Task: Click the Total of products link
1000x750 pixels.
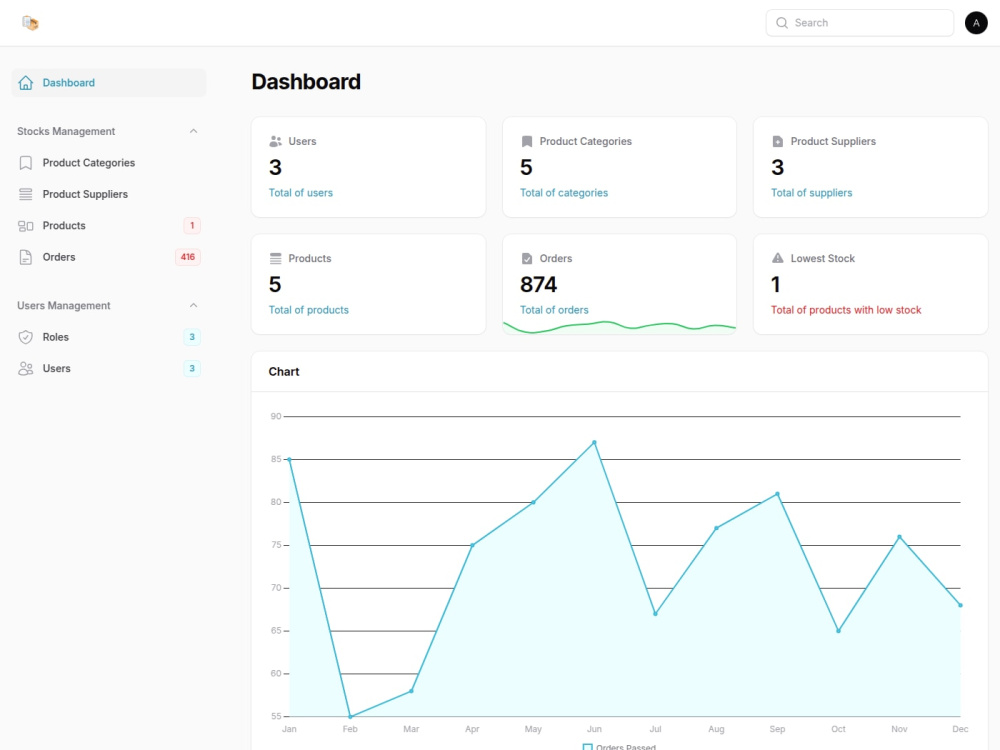Action: 309,310
